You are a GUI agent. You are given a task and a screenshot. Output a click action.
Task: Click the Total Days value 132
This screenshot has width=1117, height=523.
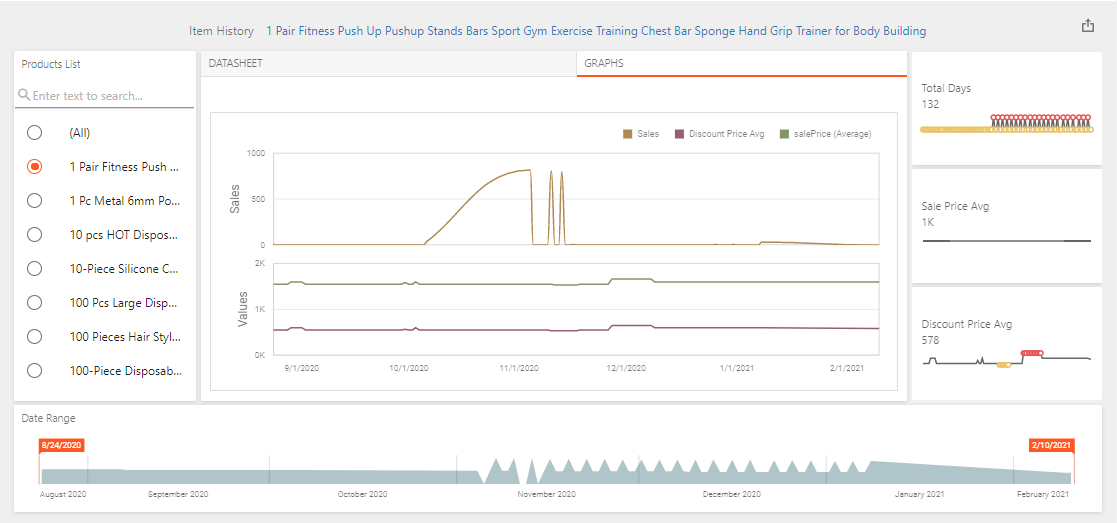[x=930, y=104]
